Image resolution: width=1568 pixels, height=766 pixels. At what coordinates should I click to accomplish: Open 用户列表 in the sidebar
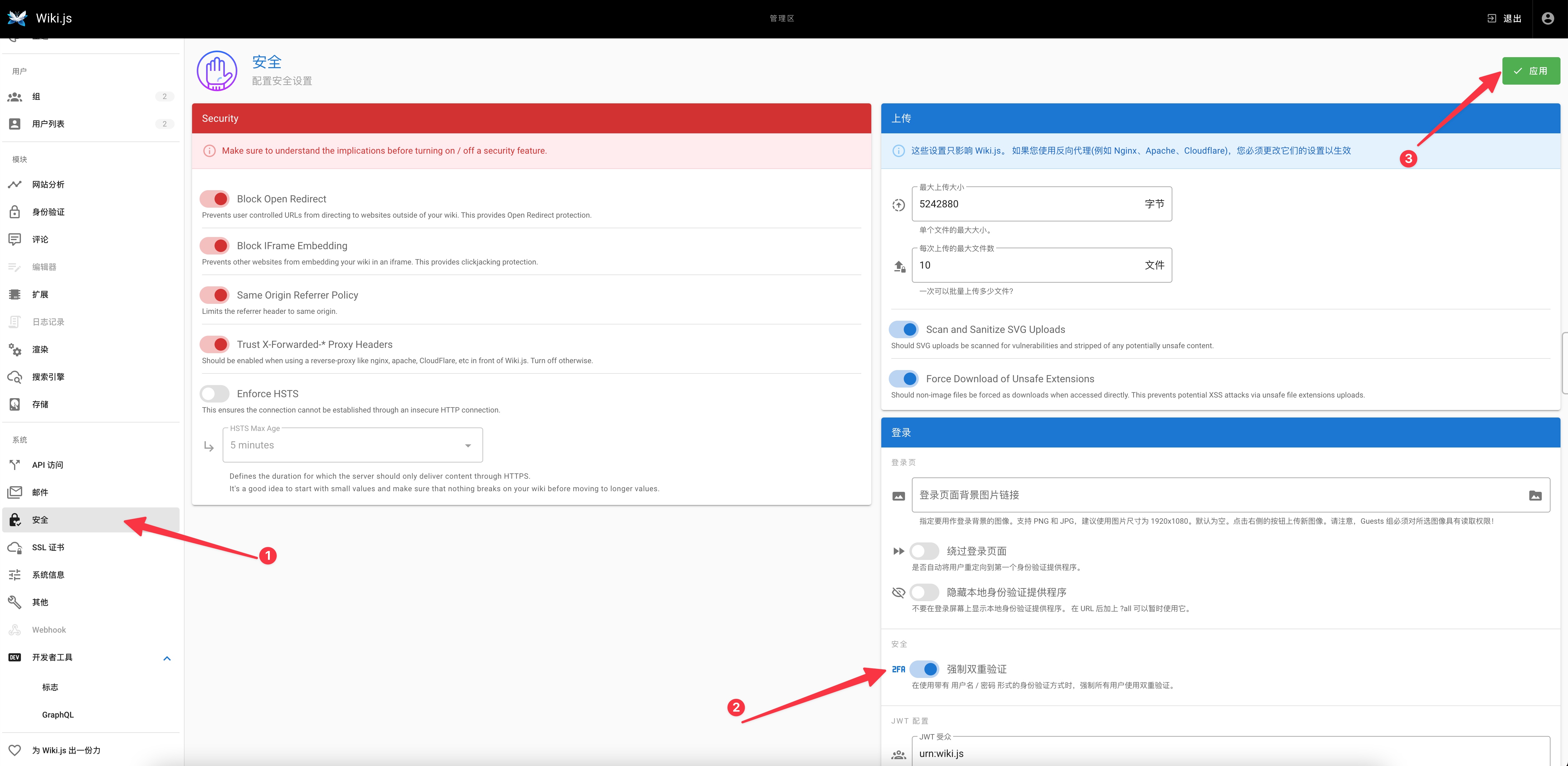pyautogui.click(x=91, y=124)
